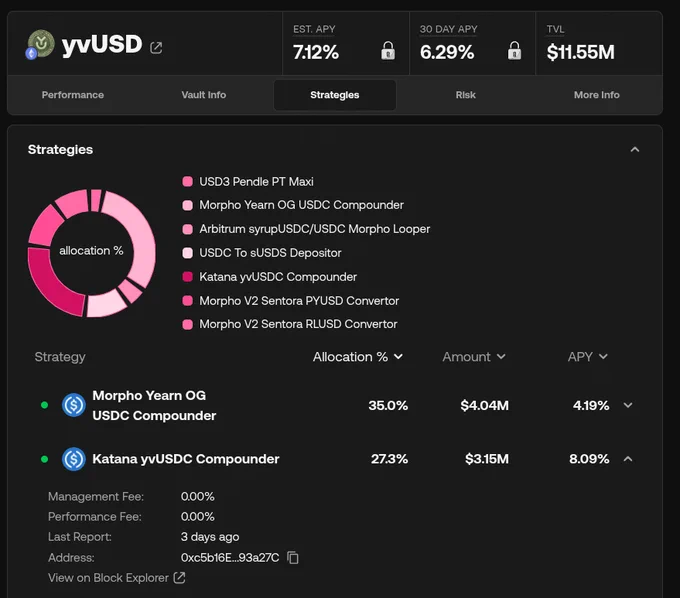Click the $3.15M amount value

[487, 459]
